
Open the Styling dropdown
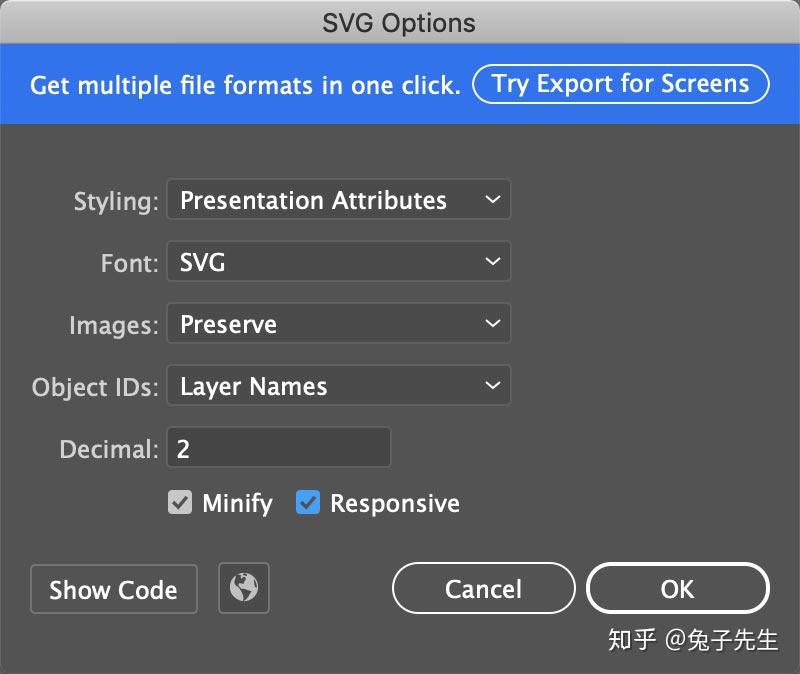pyautogui.click(x=338, y=200)
